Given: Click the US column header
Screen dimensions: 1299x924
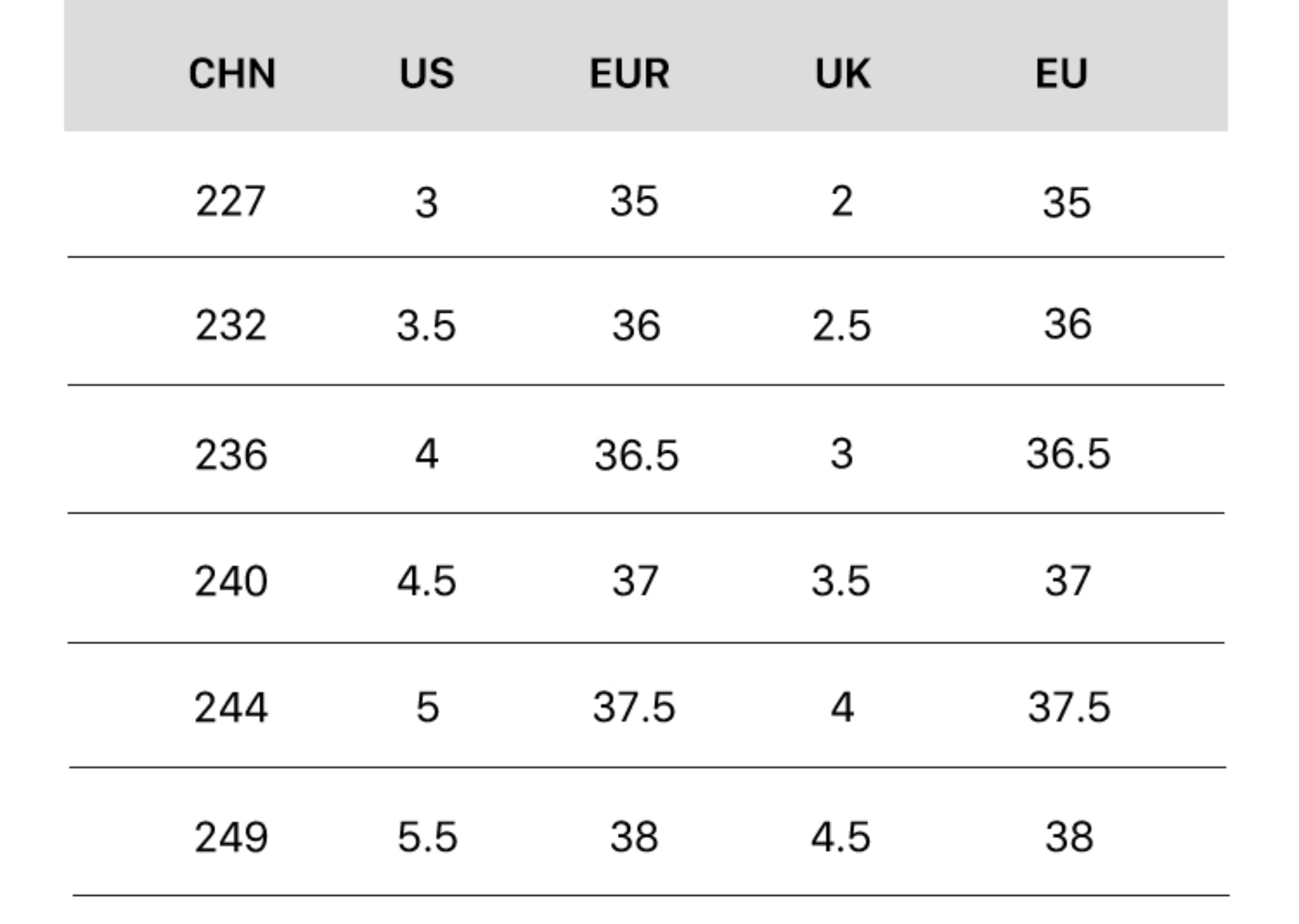Looking at the screenshot, I should tap(427, 73).
